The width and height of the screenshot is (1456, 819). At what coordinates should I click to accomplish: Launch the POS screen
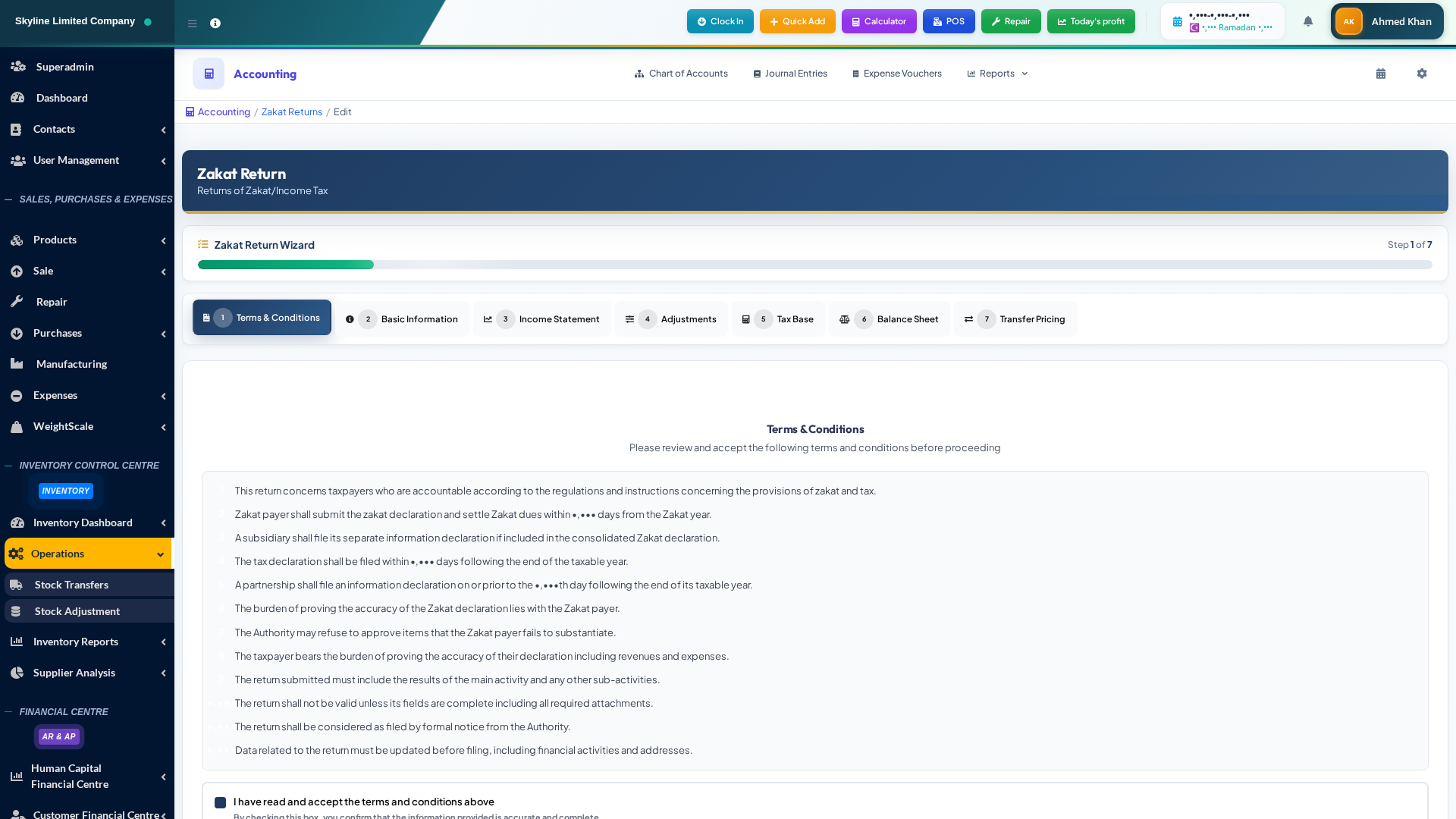pyautogui.click(x=949, y=21)
